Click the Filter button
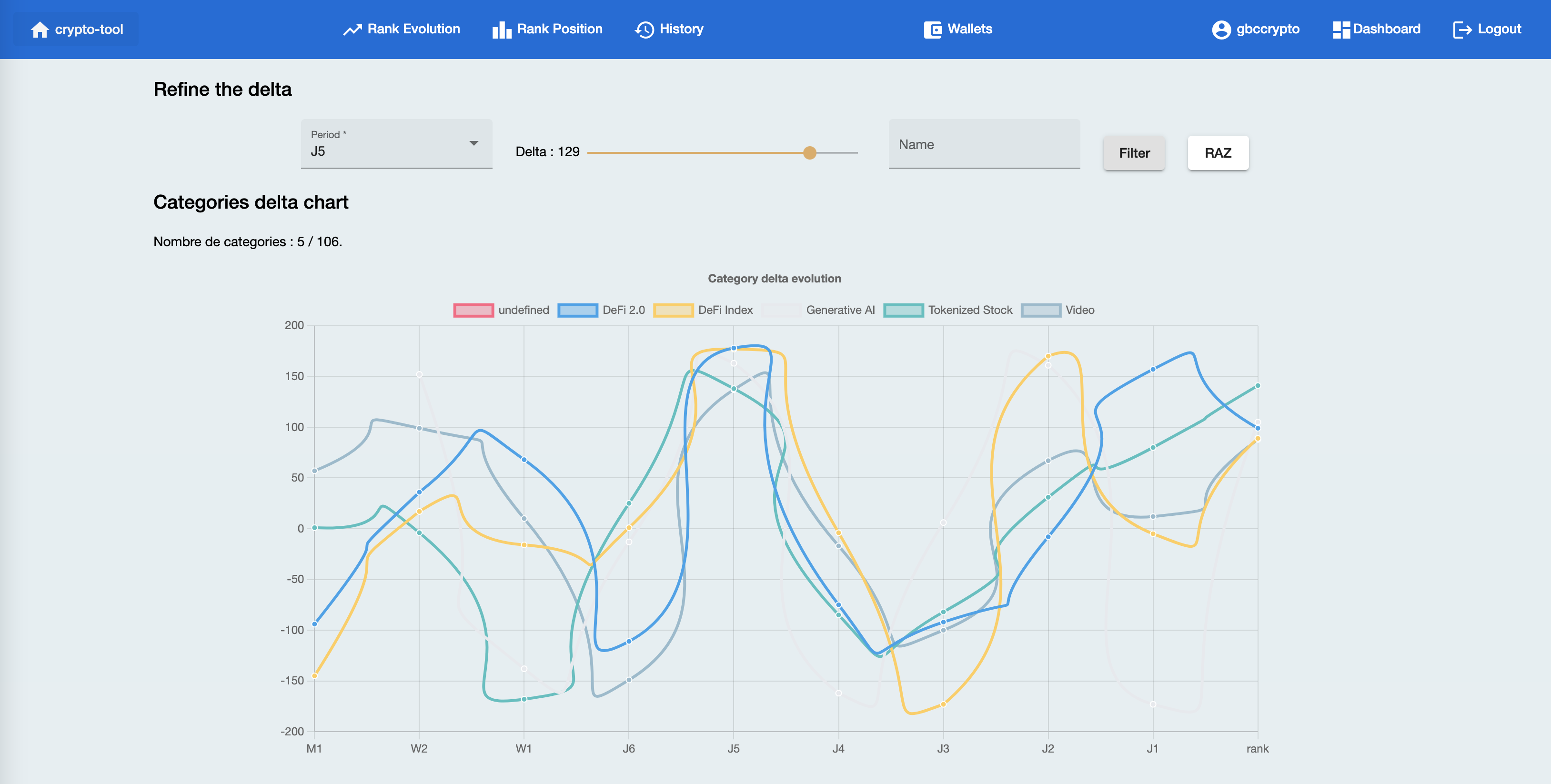 (x=1134, y=152)
